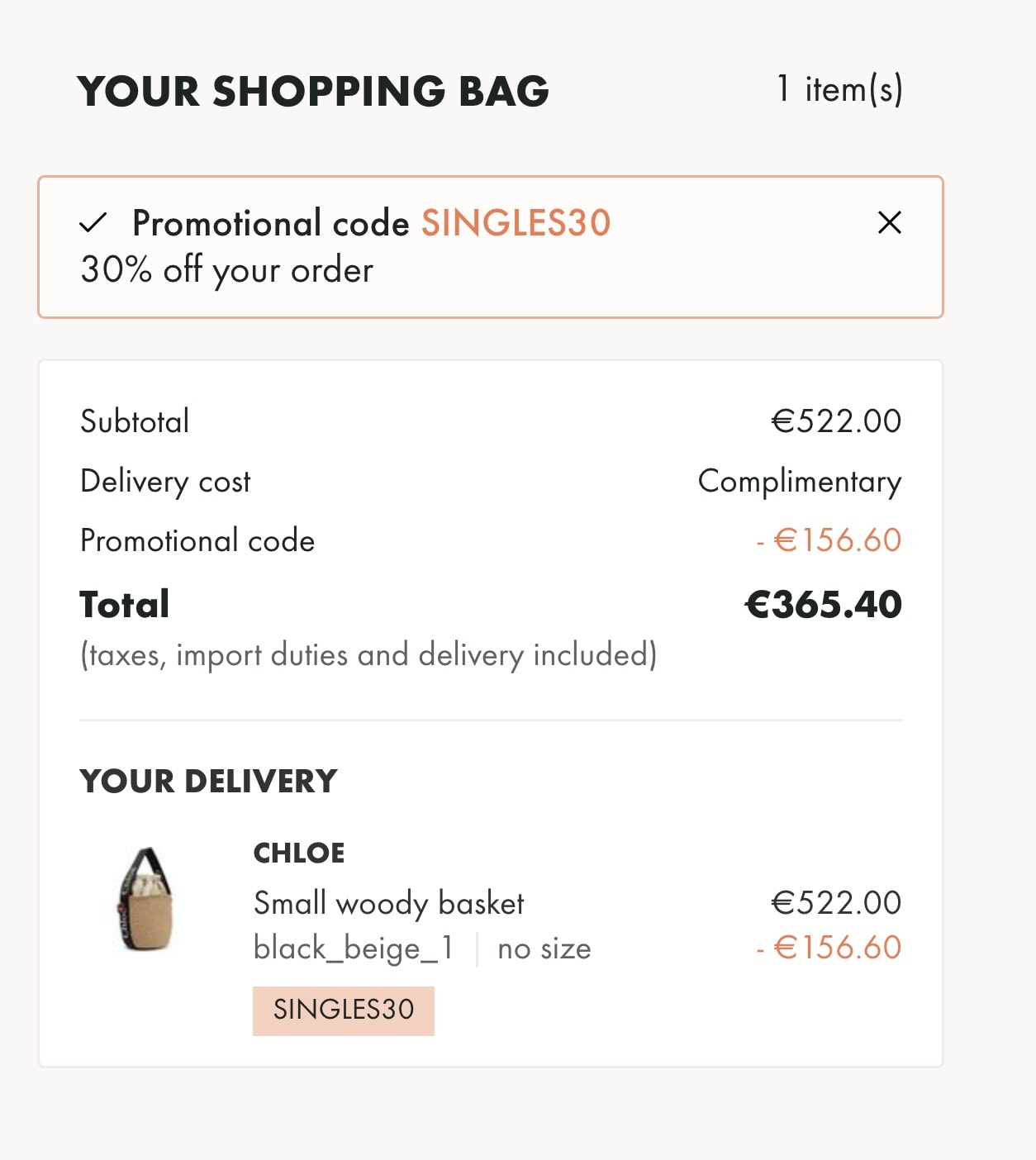
Task: Select the Subtotal amount €522.00
Action: click(x=836, y=421)
